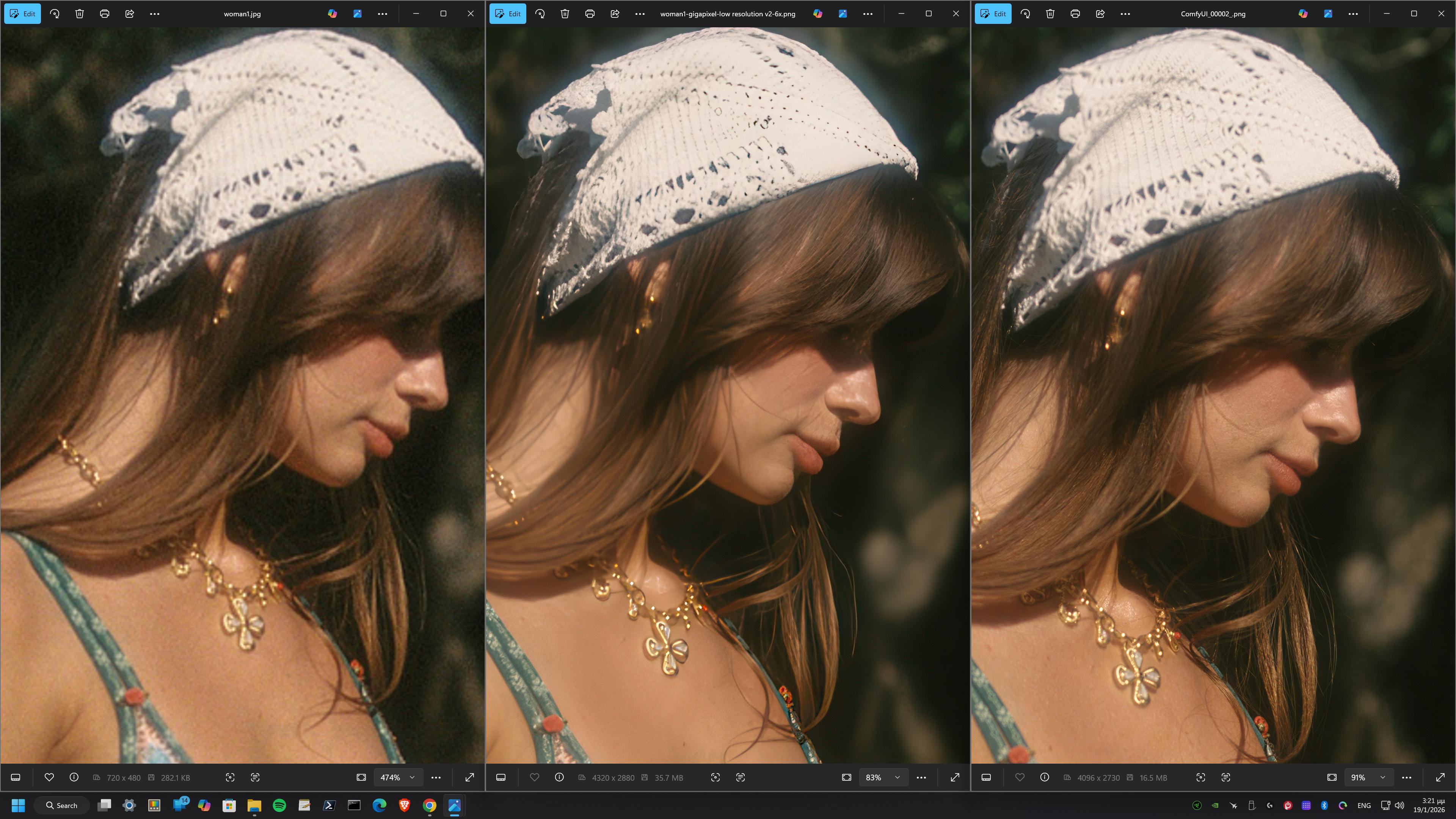Open bottom-bar more options in ComfyUI window
The image size is (1456, 819).
(1407, 777)
